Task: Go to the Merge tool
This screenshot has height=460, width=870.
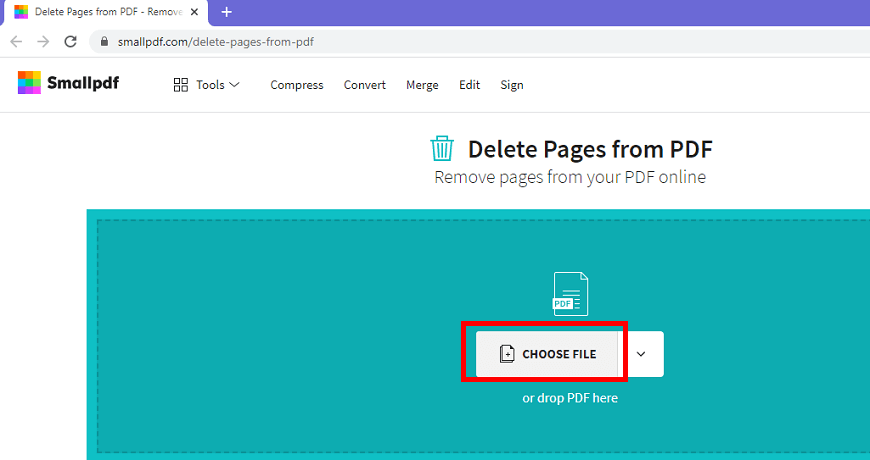Action: pos(422,85)
